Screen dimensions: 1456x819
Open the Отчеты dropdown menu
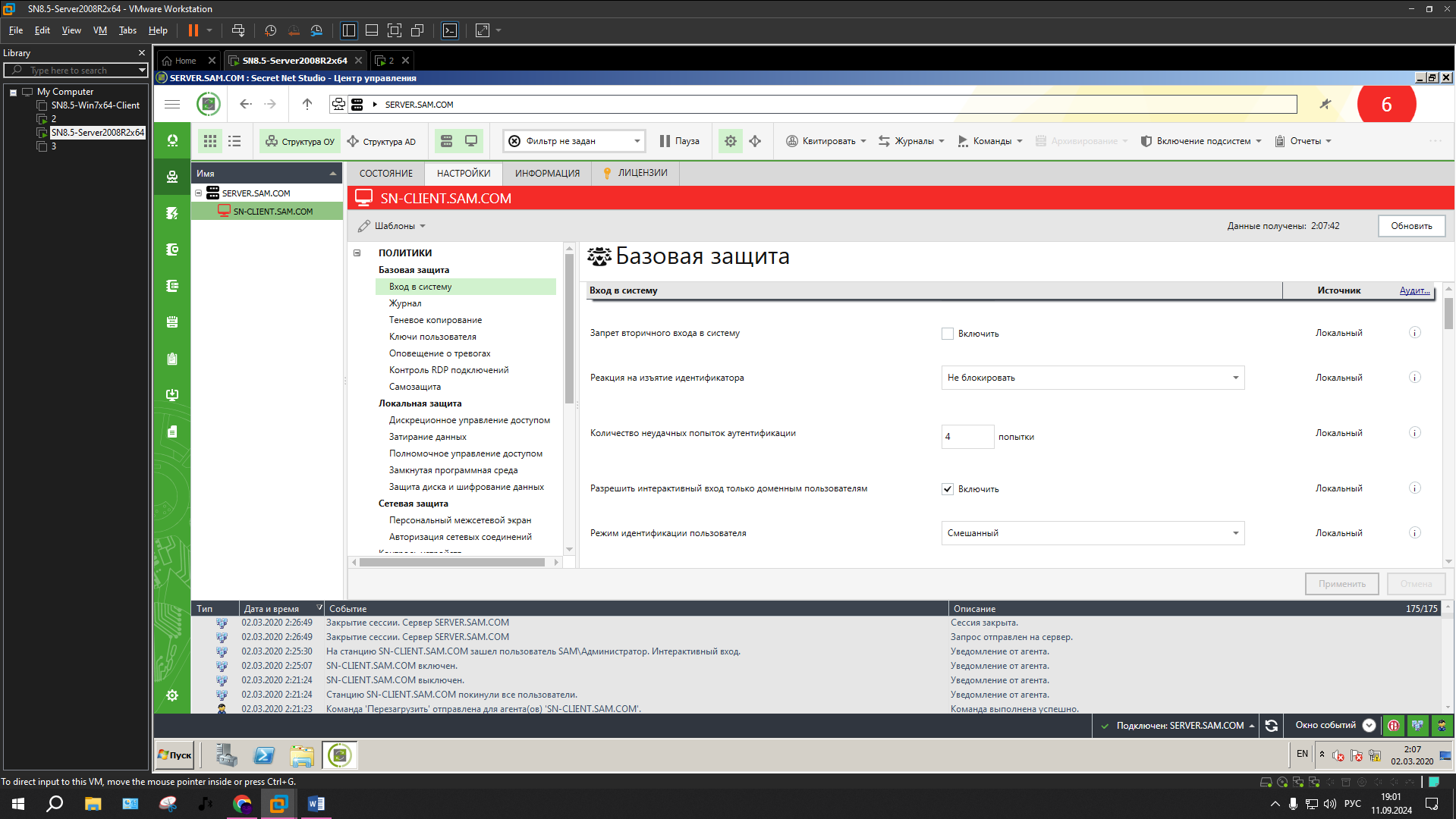click(1303, 141)
